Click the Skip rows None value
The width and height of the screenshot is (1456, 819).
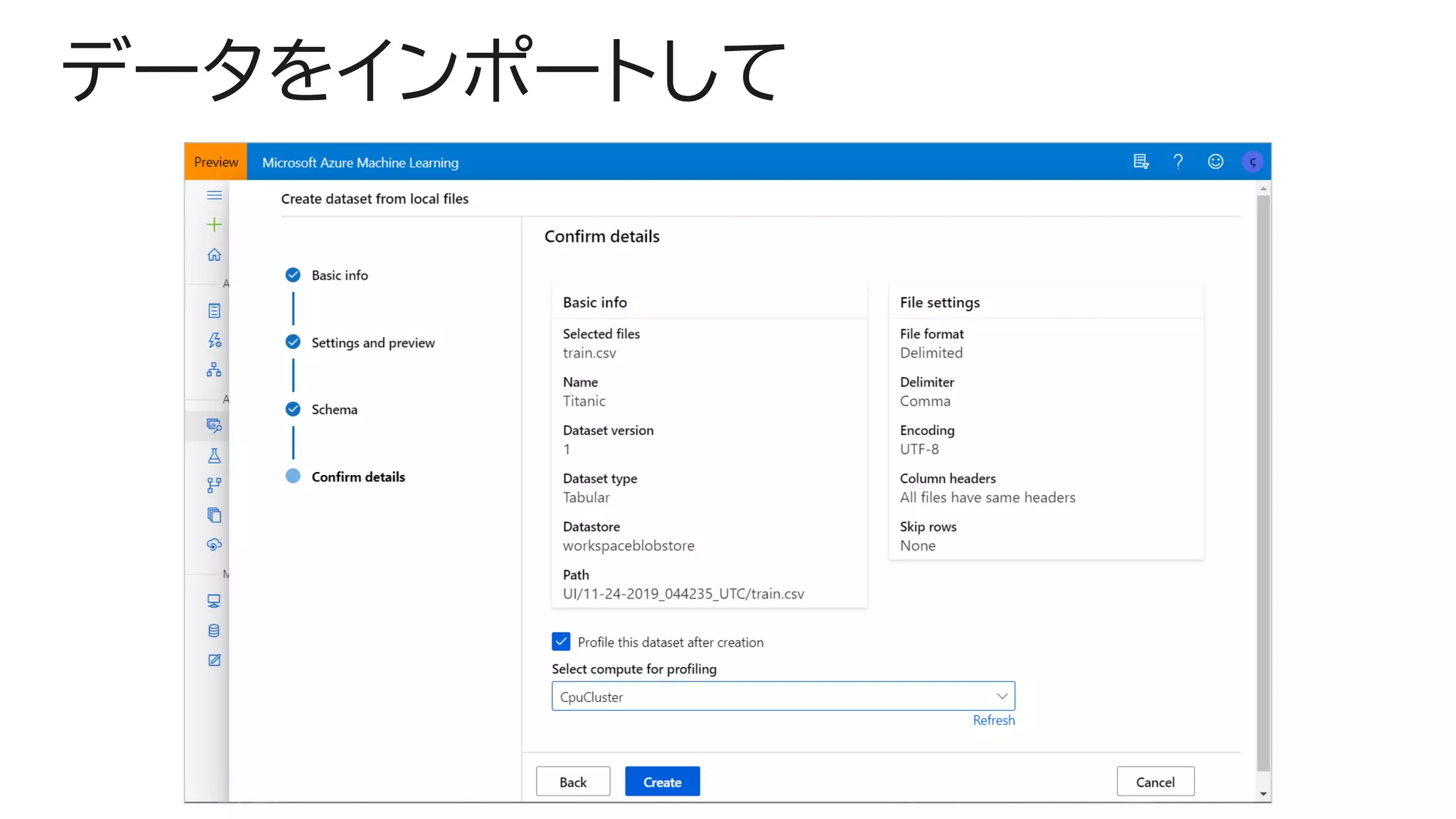(918, 546)
